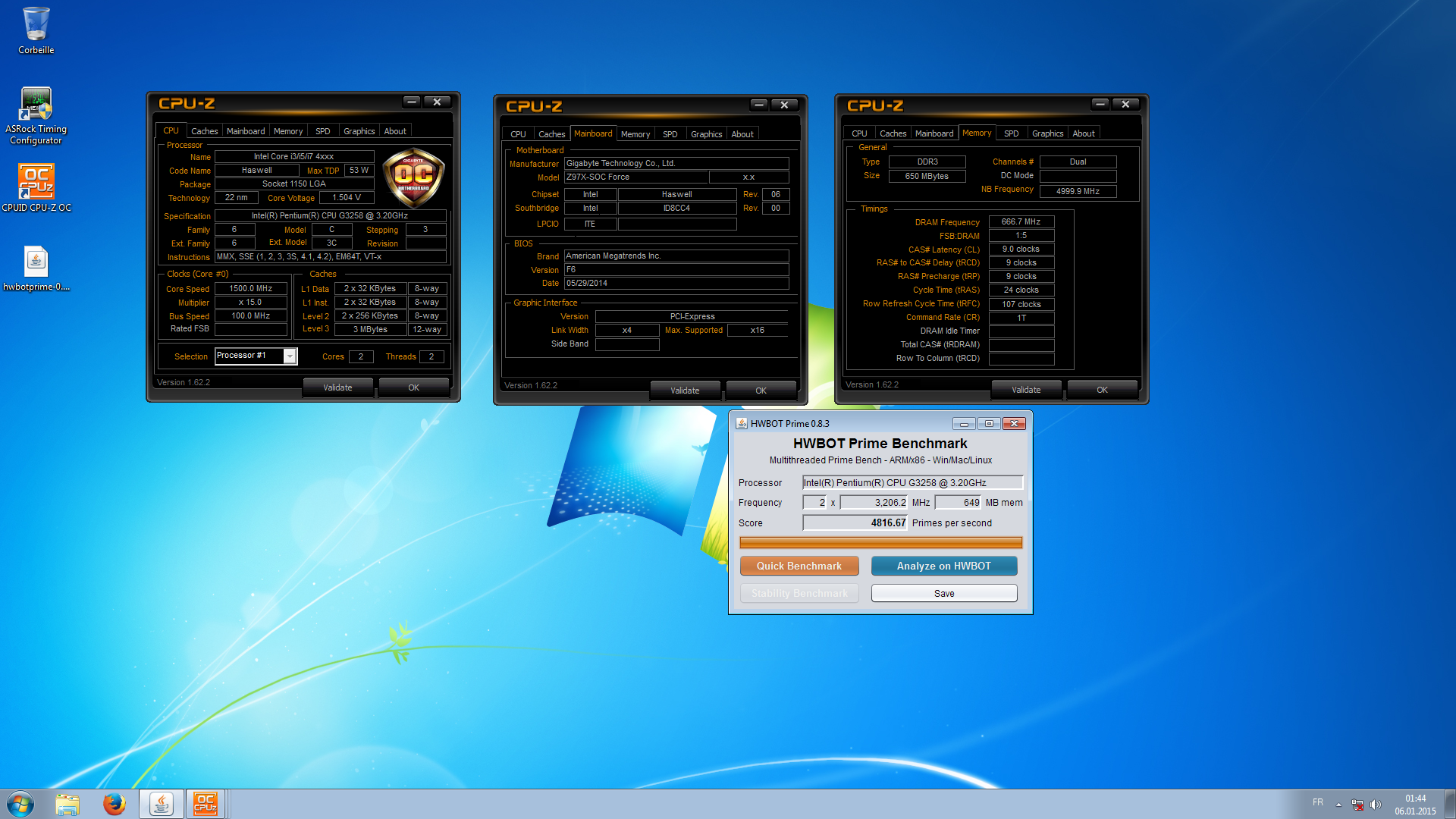
Task: Click the Processor field in HWBOT Prime
Action: [x=913, y=482]
